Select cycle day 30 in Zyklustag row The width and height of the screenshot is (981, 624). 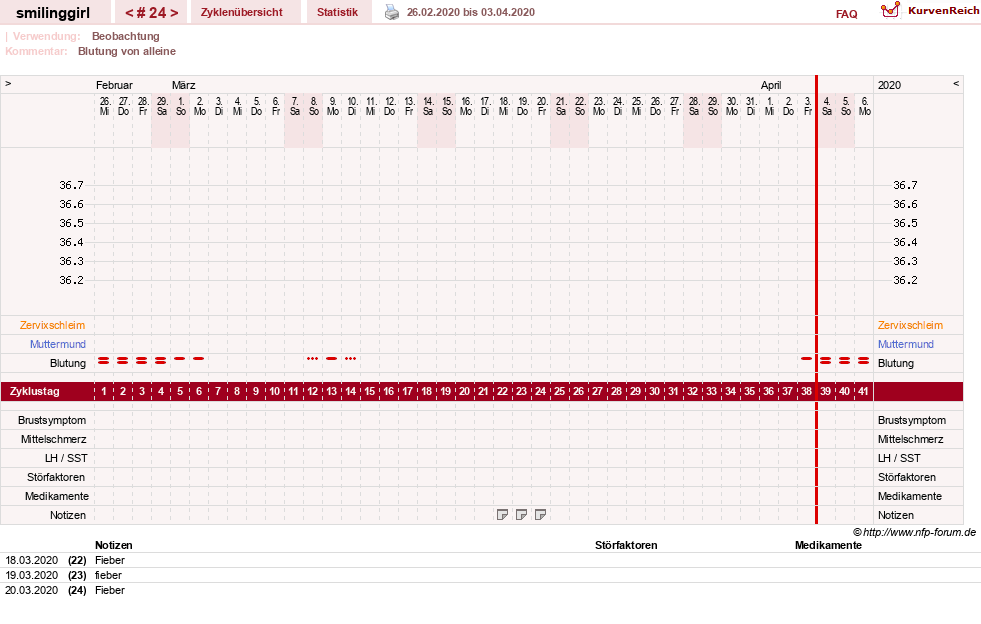654,391
